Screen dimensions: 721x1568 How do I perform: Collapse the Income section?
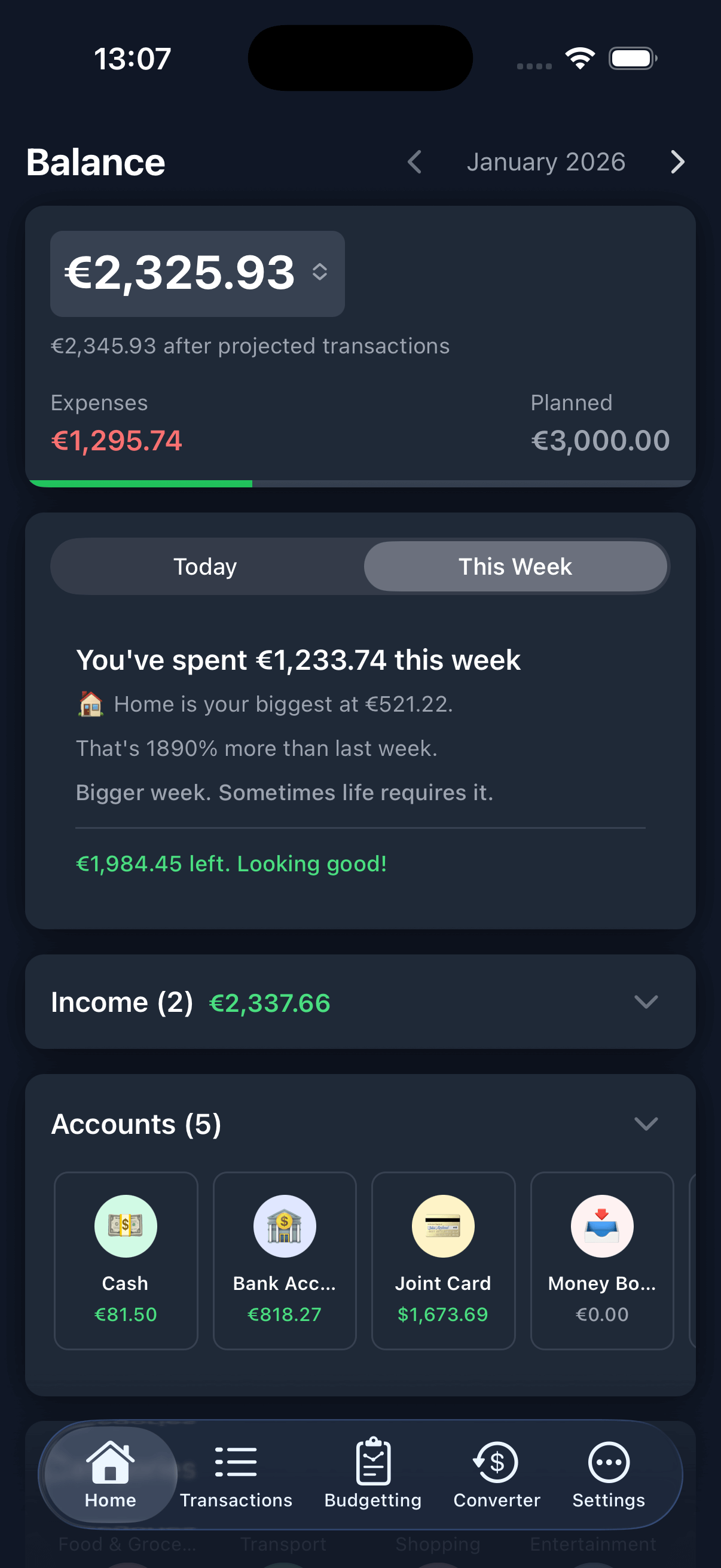point(647,1002)
